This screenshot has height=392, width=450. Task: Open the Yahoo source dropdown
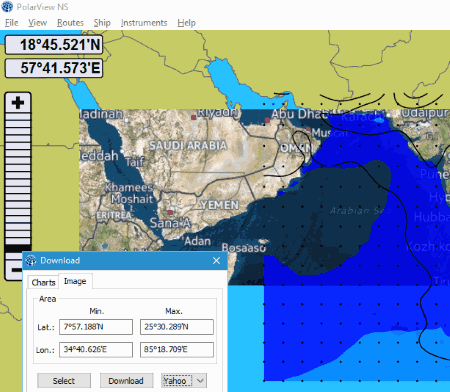[x=184, y=381]
